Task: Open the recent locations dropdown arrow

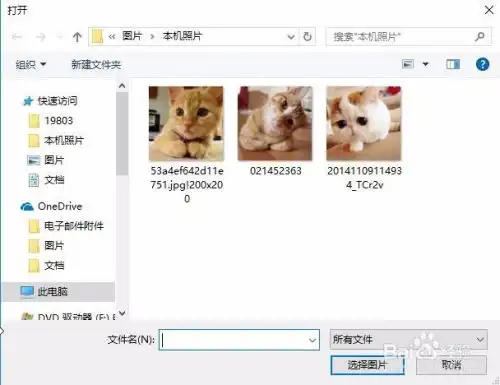Action: pyautogui.click(x=59, y=37)
